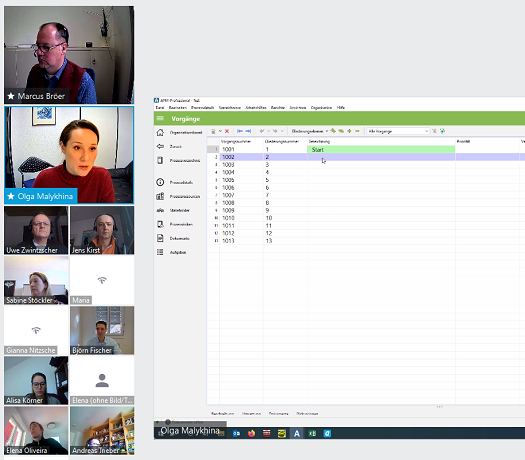Click the Aufgaben sidebar link
Viewport: 525px width, 460px height.
coord(178,252)
